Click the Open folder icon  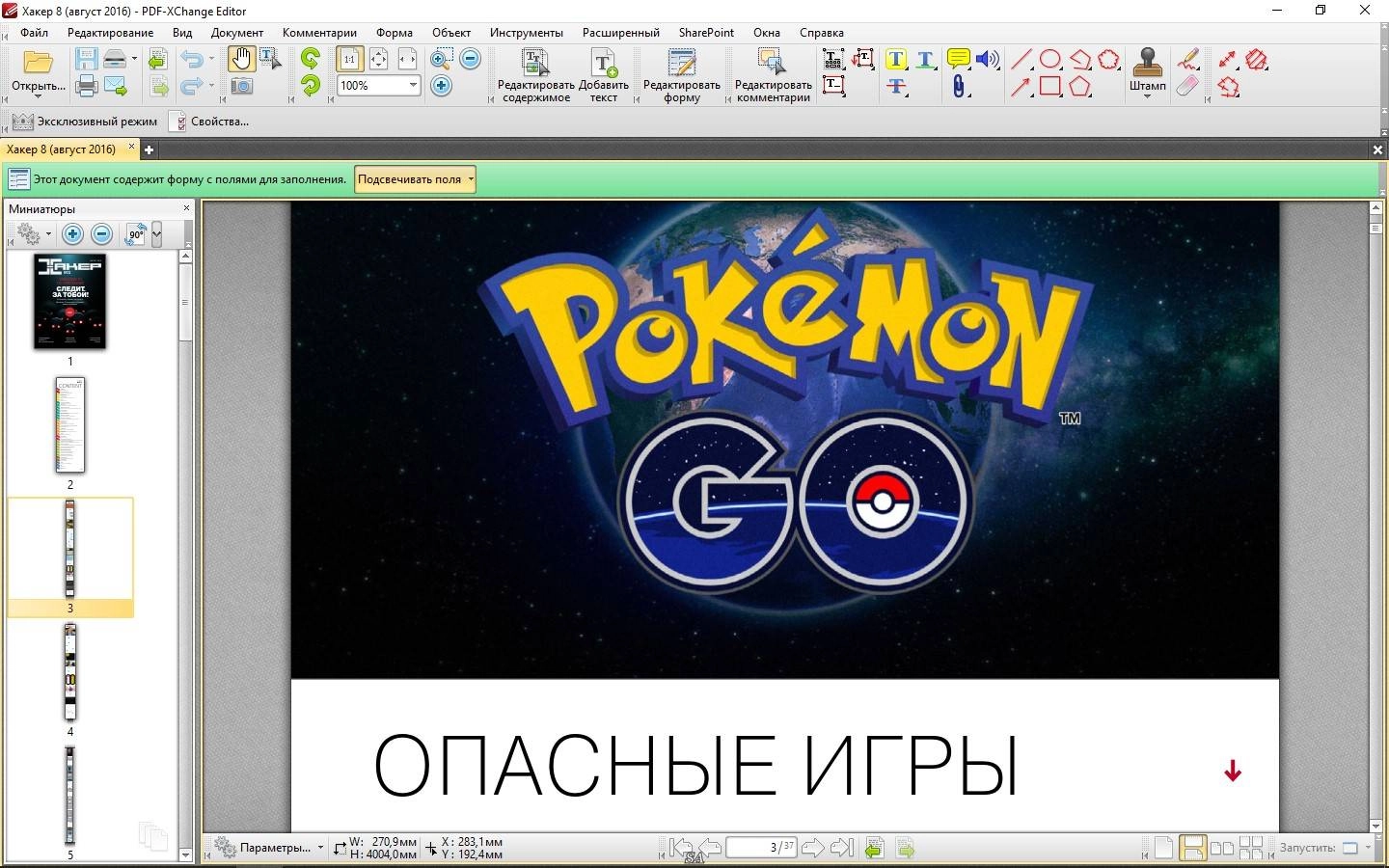(38, 61)
